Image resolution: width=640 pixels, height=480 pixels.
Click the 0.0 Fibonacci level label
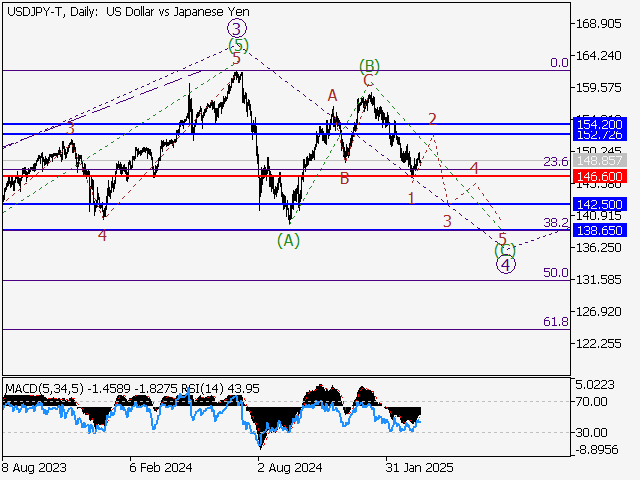[559, 62]
